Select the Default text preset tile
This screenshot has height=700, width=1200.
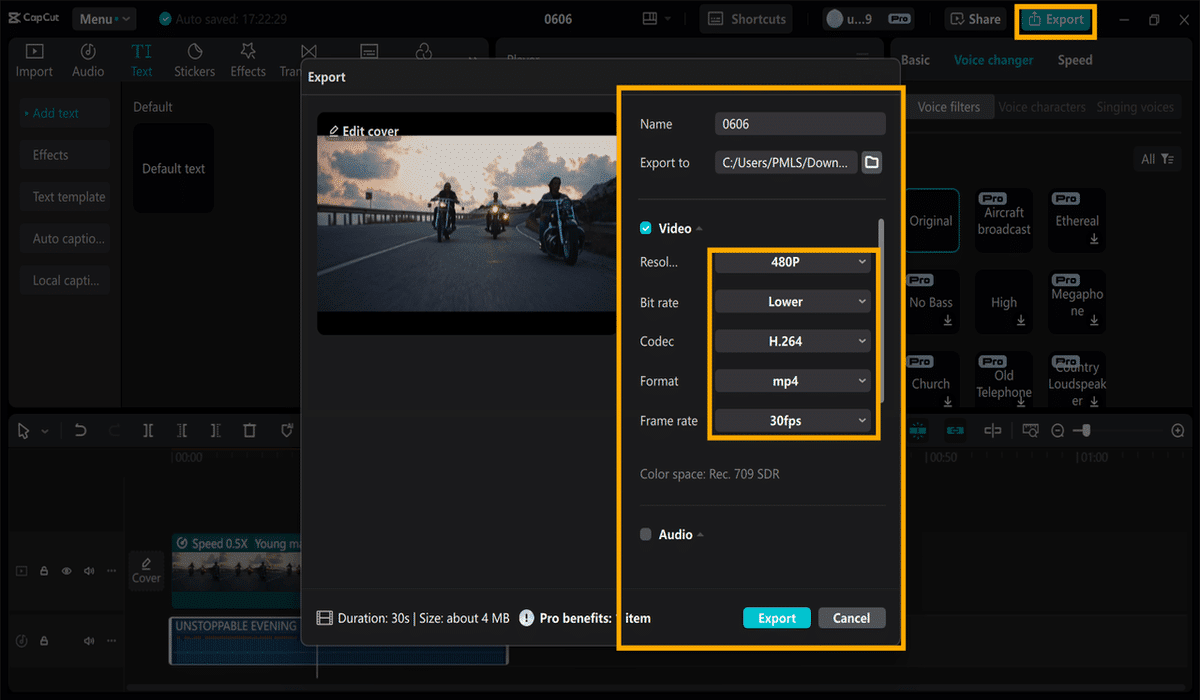point(173,168)
